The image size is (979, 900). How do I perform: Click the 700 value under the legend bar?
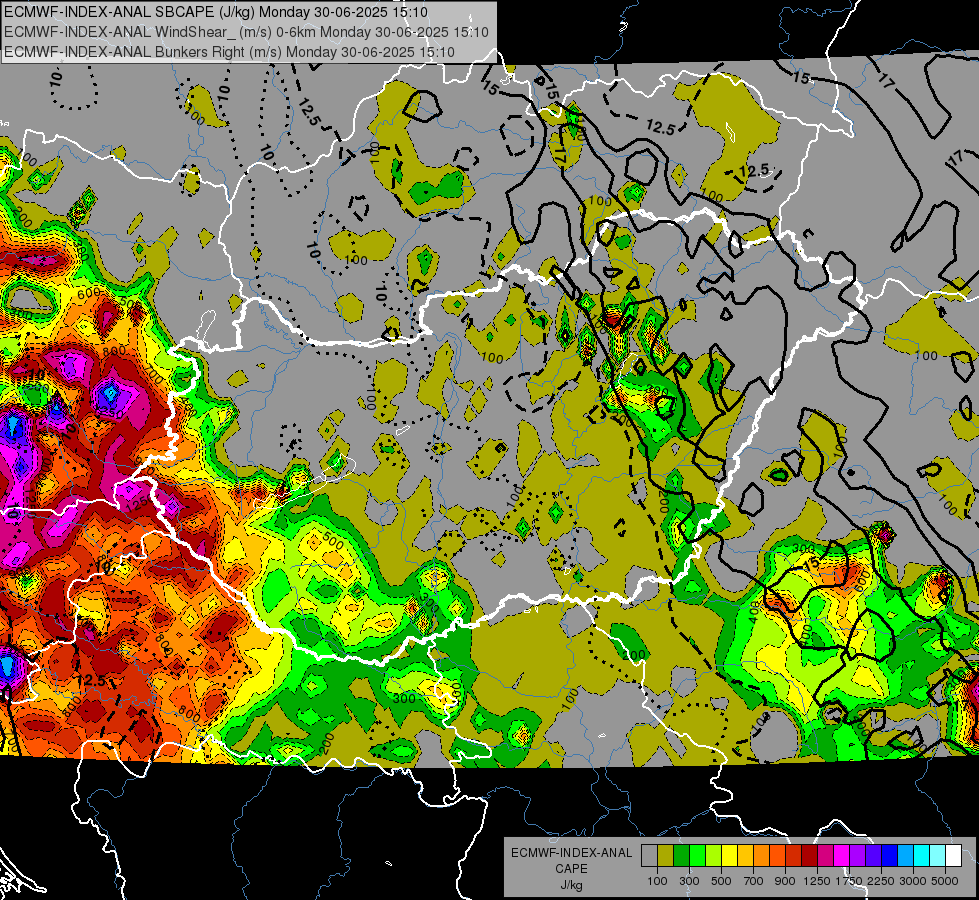point(753,881)
